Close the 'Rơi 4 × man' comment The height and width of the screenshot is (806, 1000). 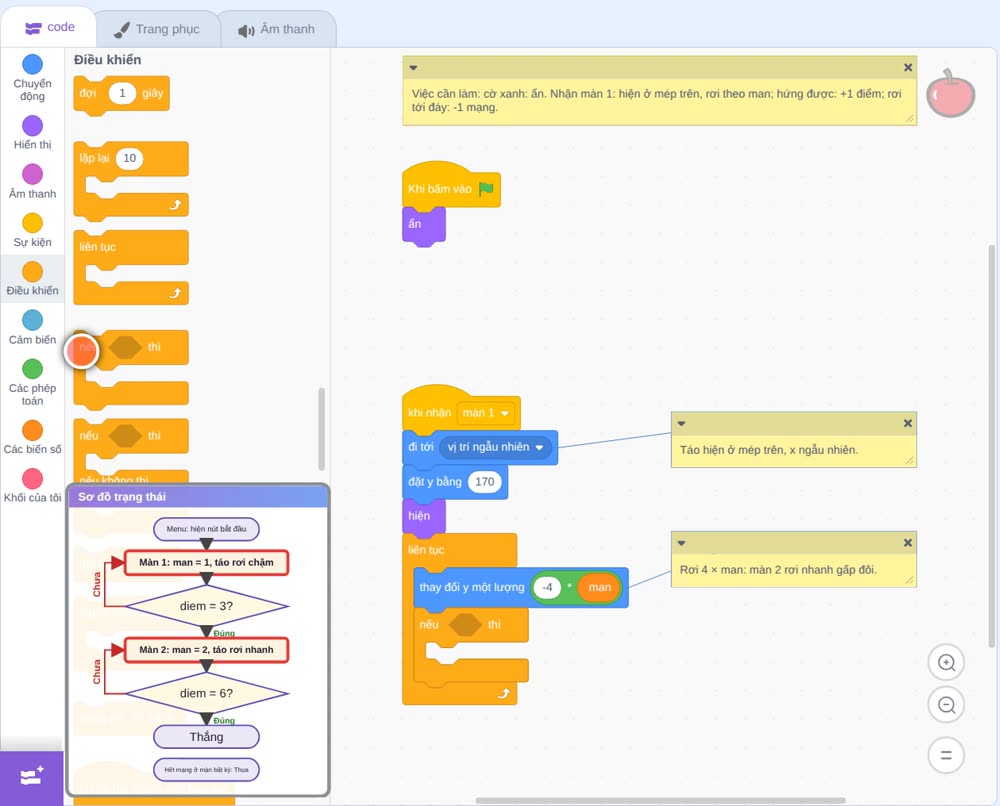908,543
